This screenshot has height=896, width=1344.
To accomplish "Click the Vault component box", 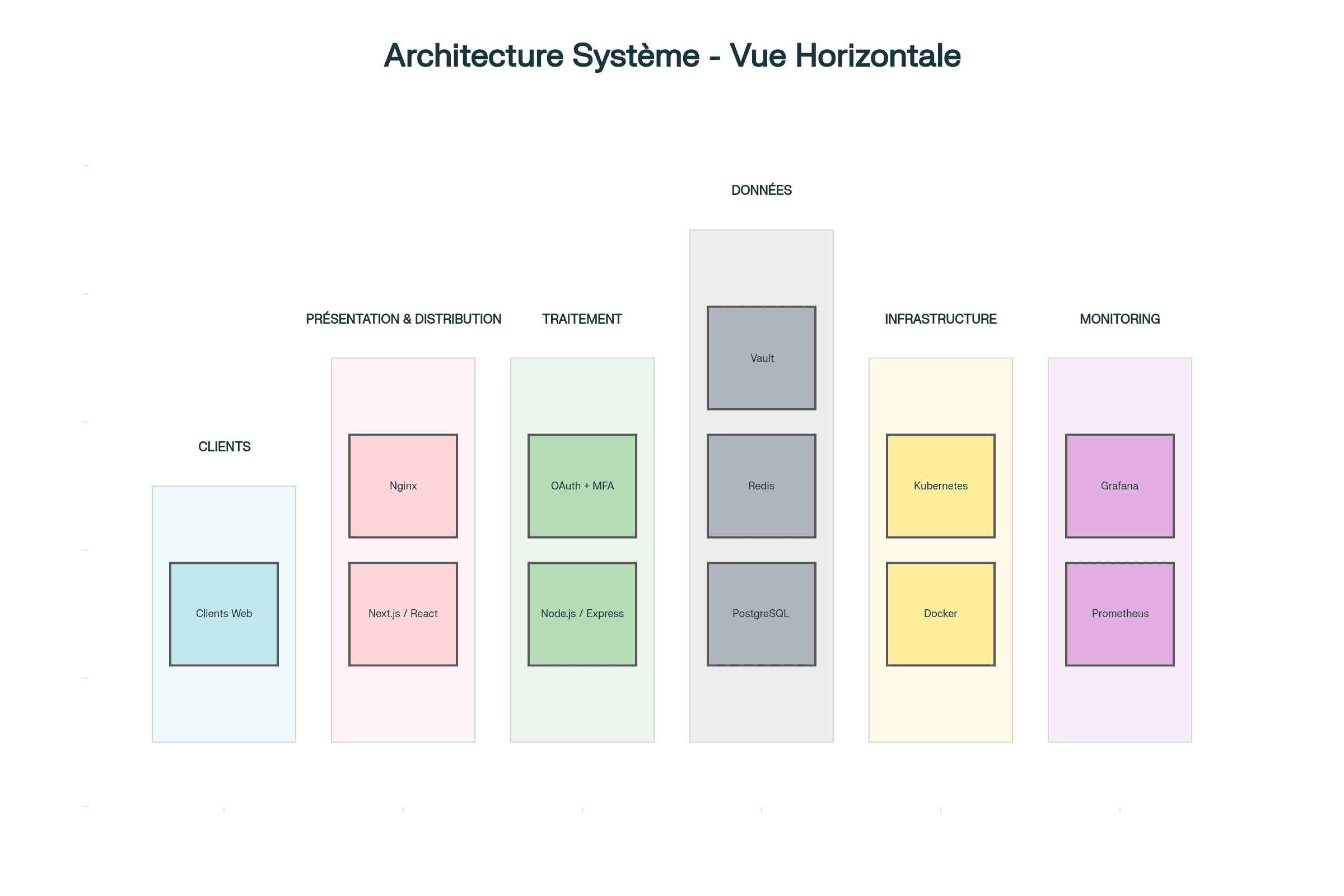I will coord(761,358).
